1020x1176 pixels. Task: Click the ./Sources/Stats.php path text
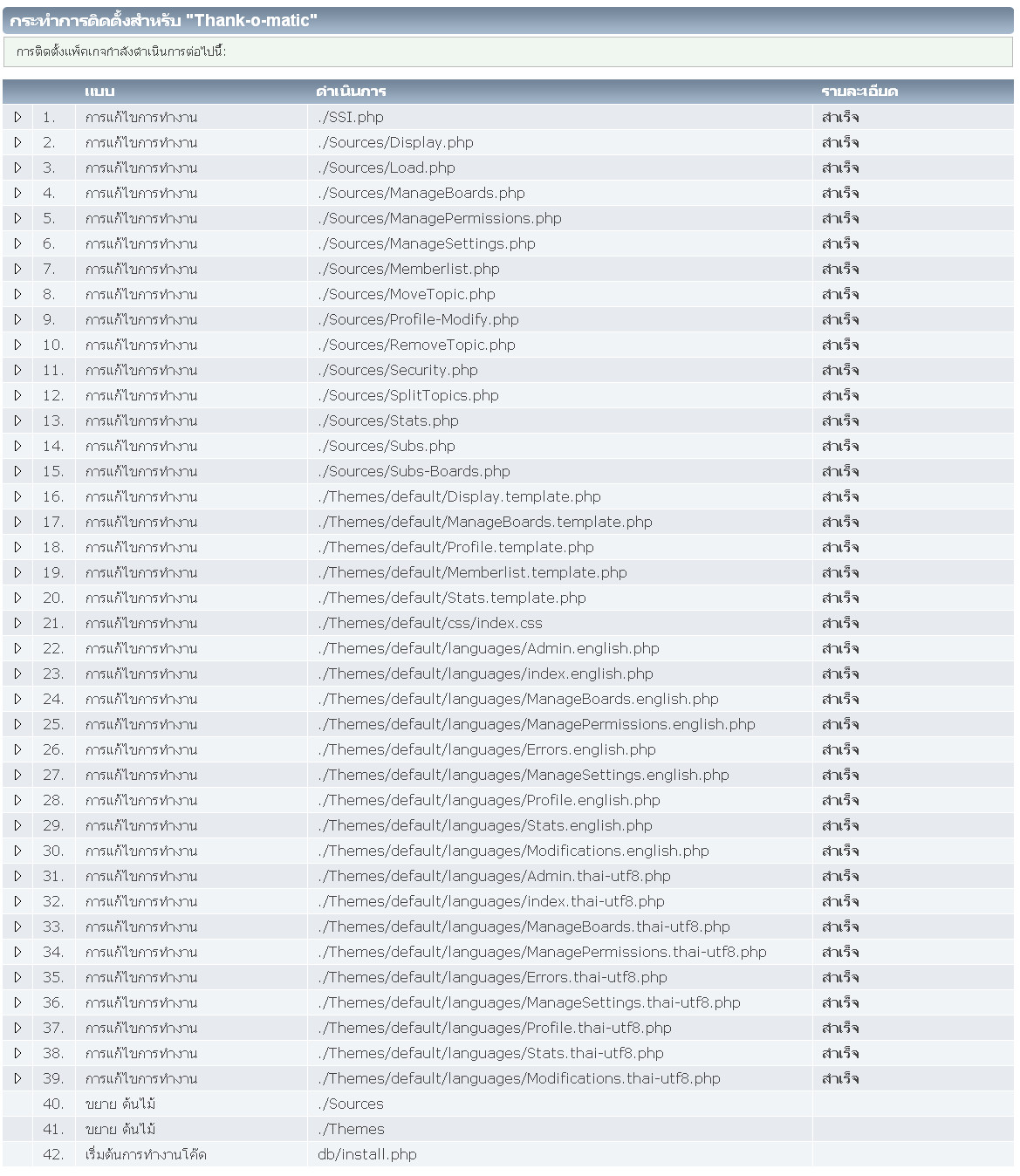point(388,420)
